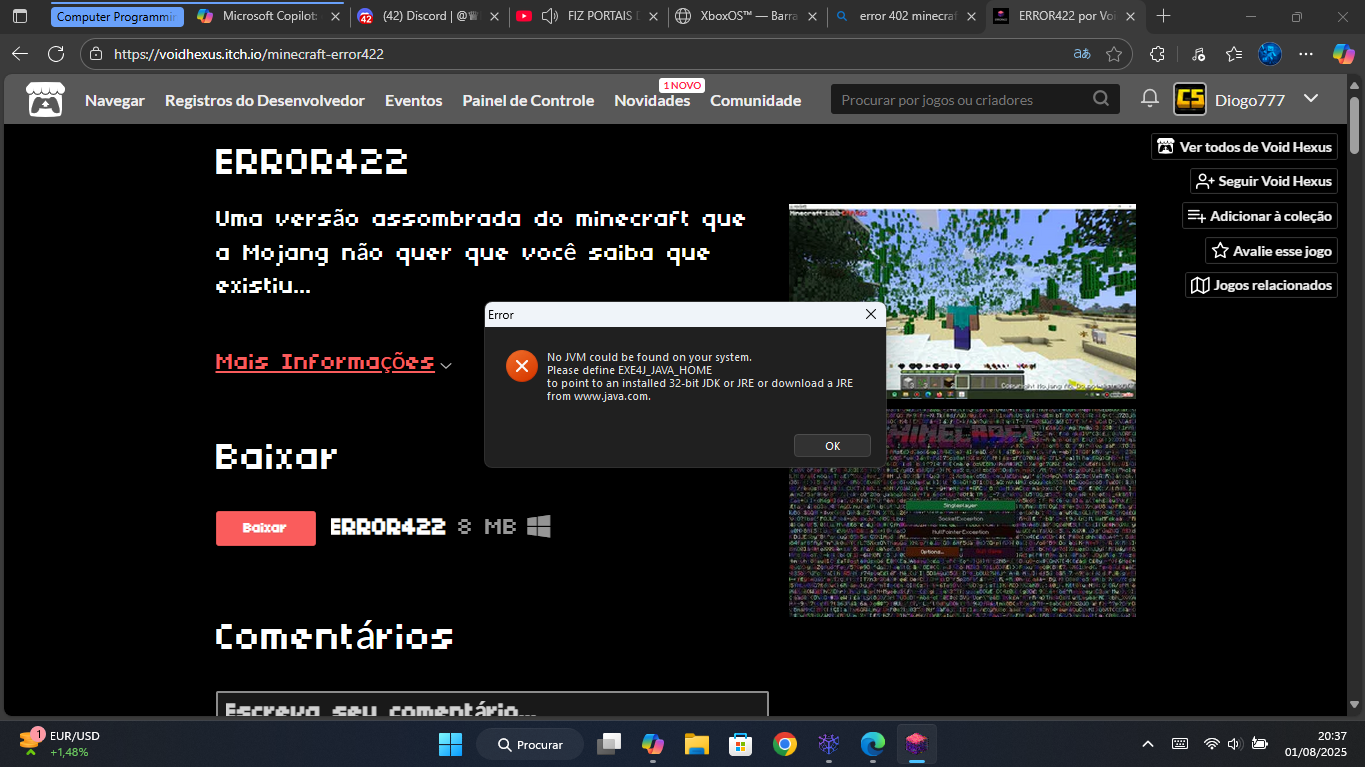
Task: Open the touch keyboard tray icon
Action: tap(1180, 744)
